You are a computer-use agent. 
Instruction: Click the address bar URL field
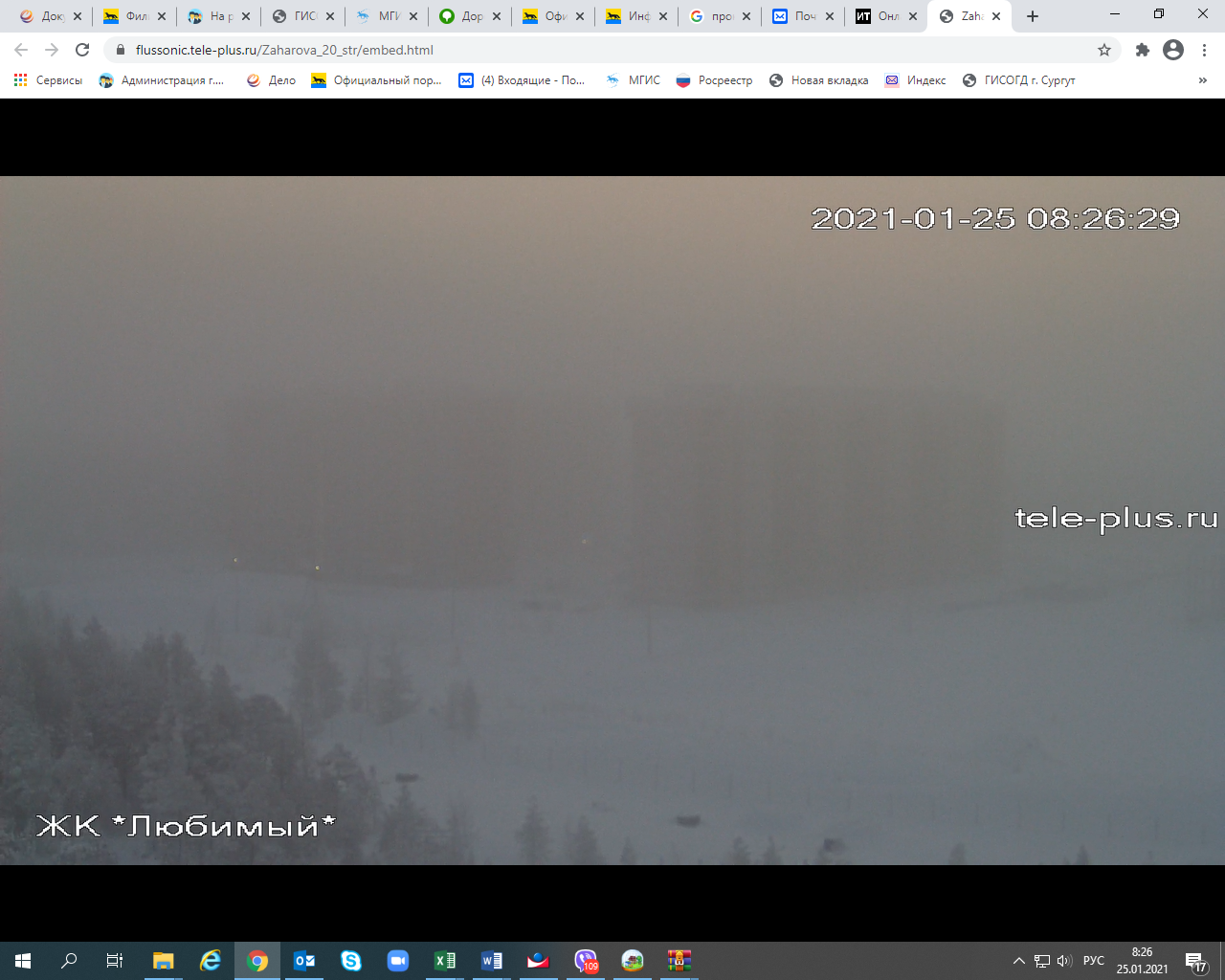pyautogui.click(x=574, y=50)
